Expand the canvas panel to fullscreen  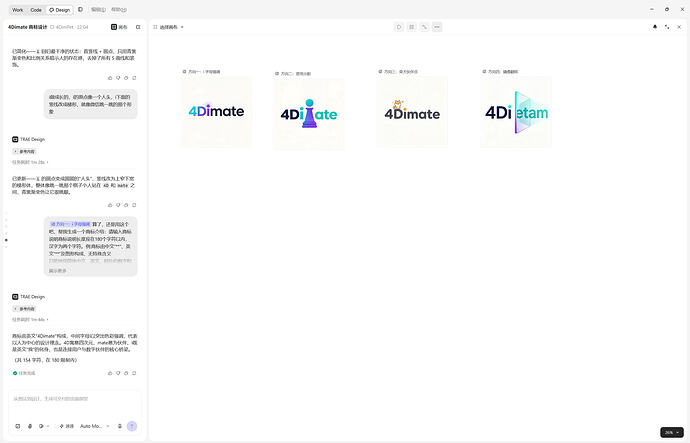click(667, 27)
